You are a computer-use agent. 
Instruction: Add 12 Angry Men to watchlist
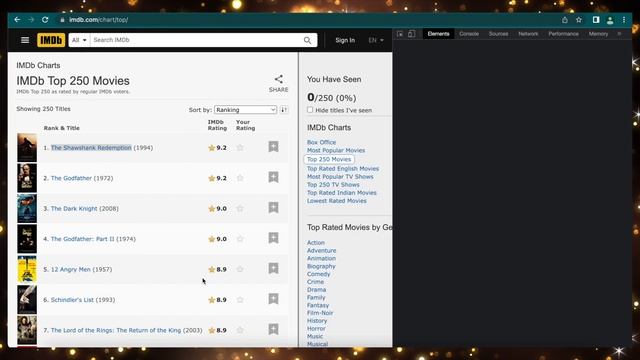[x=273, y=269]
